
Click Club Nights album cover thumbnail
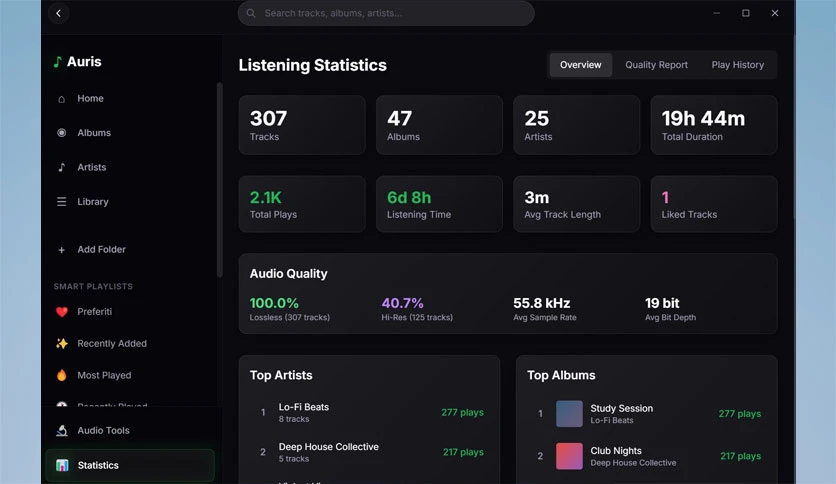click(569, 456)
